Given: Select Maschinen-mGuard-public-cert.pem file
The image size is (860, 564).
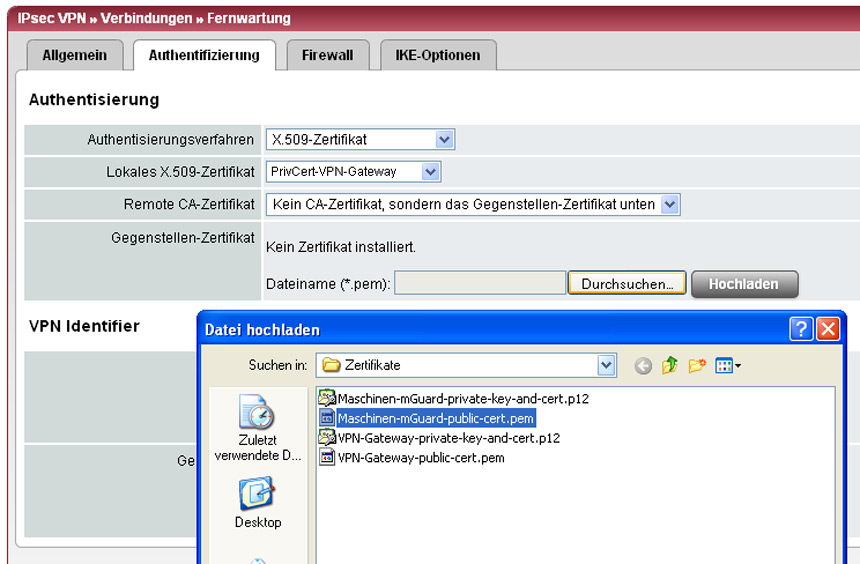Looking at the screenshot, I should [x=435, y=418].
